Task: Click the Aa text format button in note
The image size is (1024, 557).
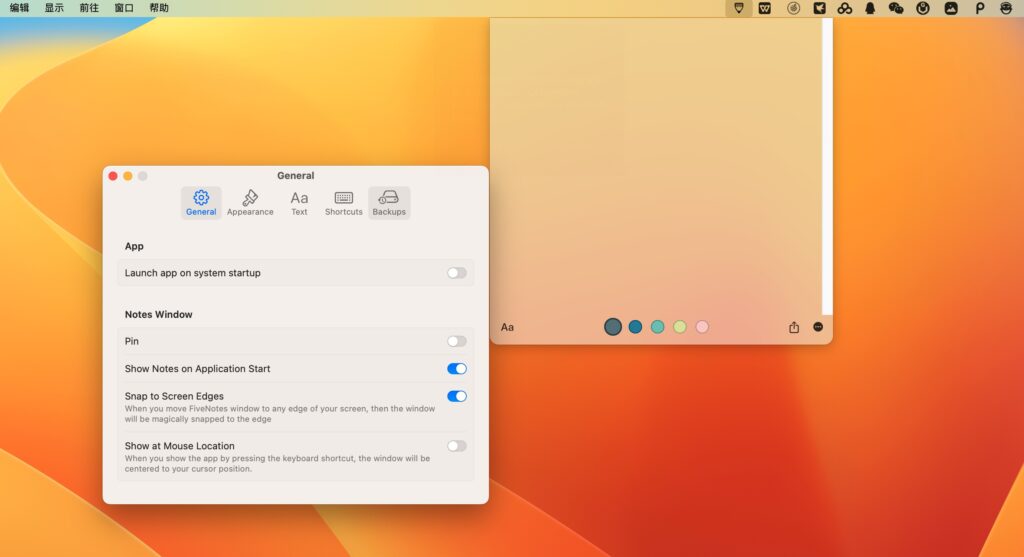Action: [x=507, y=327]
